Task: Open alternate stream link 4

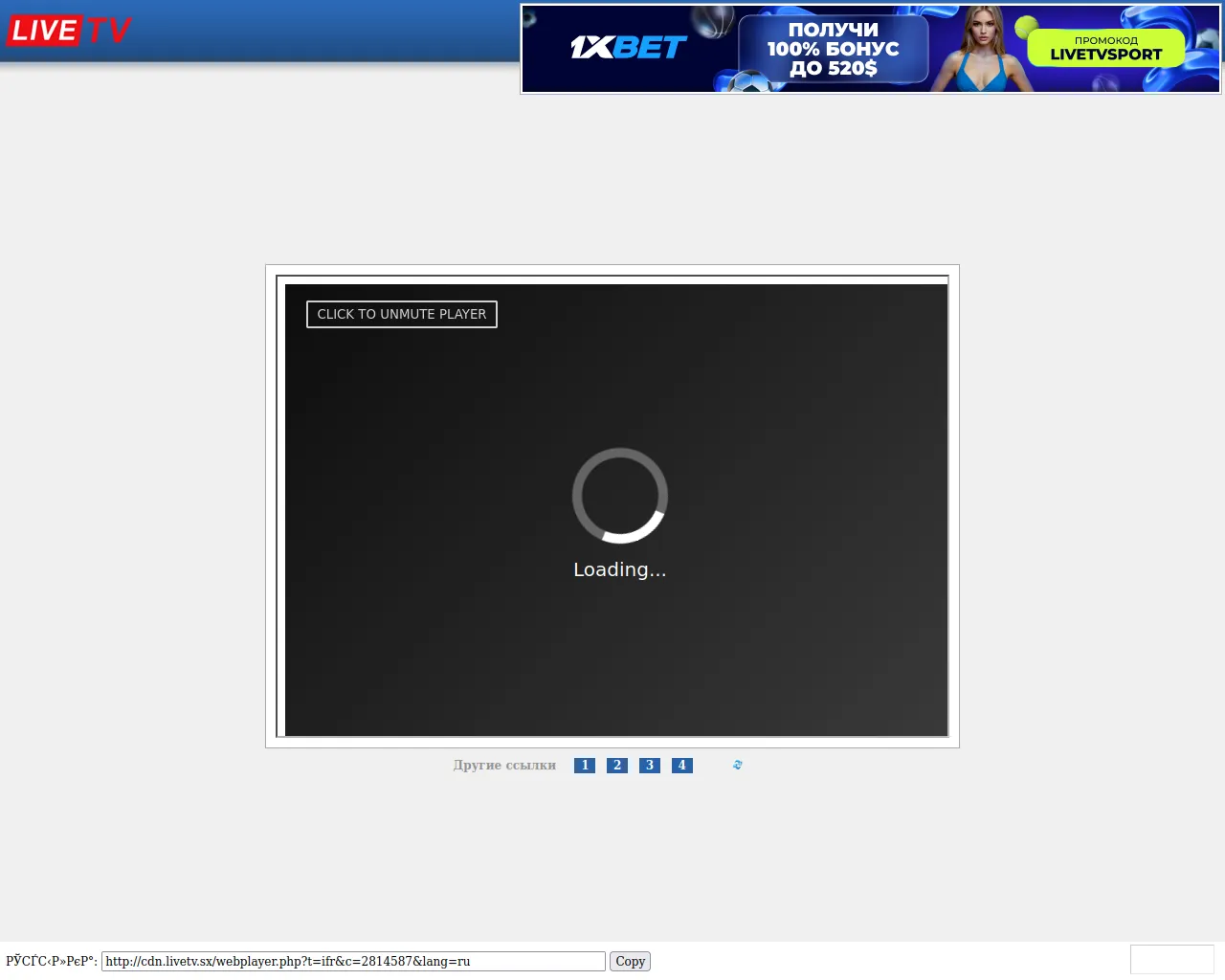Action: 682,766
